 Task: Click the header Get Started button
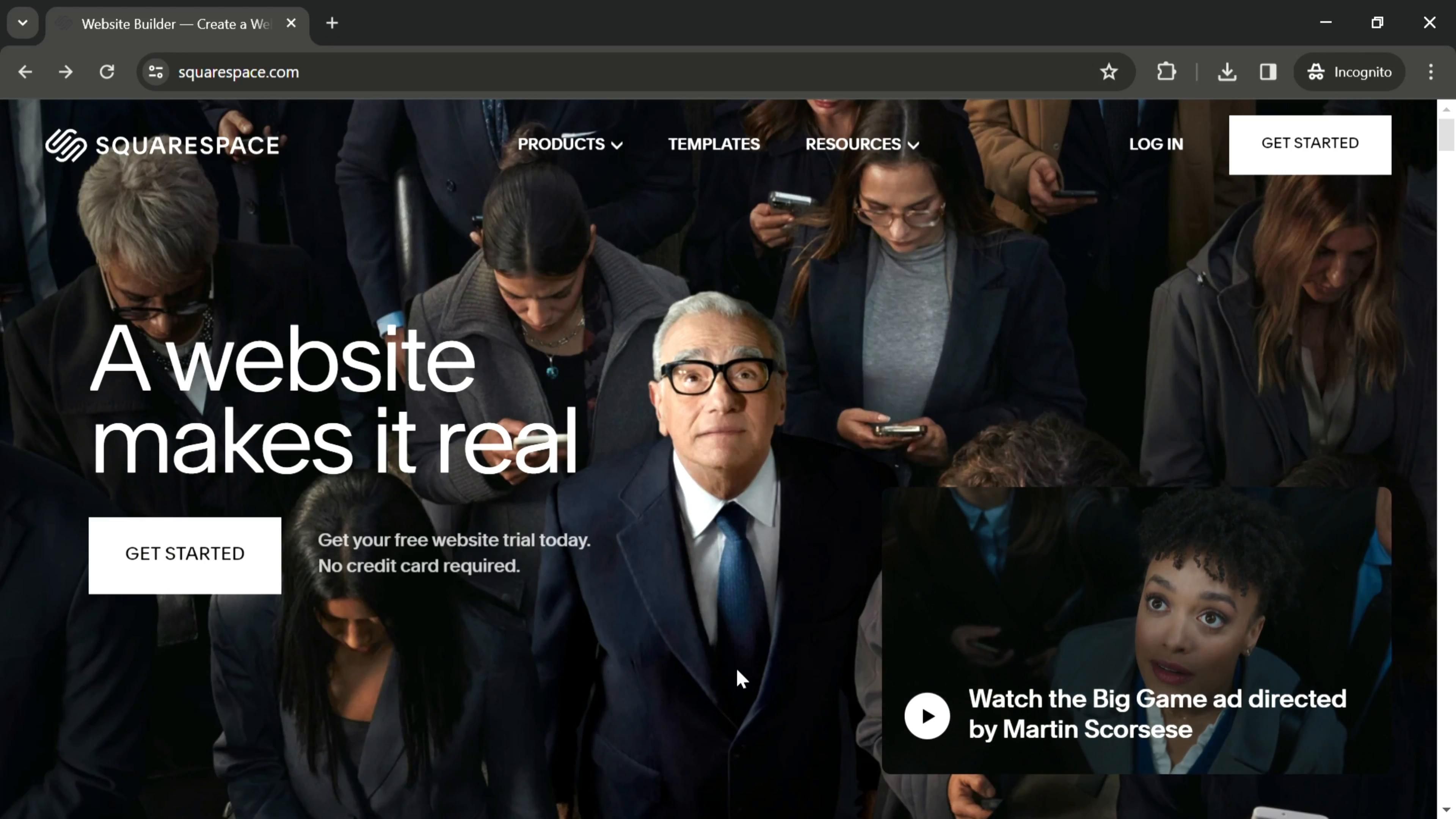coord(1310,144)
